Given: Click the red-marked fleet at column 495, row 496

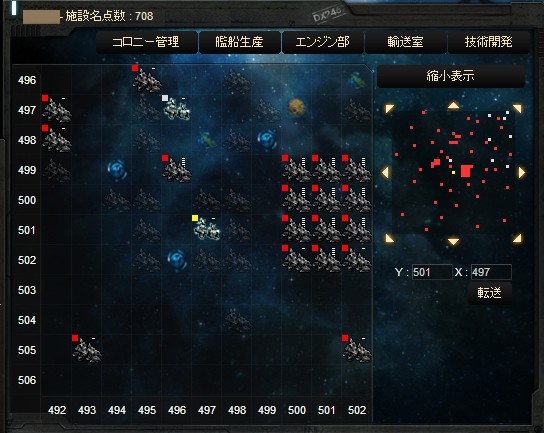Looking at the screenshot, I should coord(147,80).
